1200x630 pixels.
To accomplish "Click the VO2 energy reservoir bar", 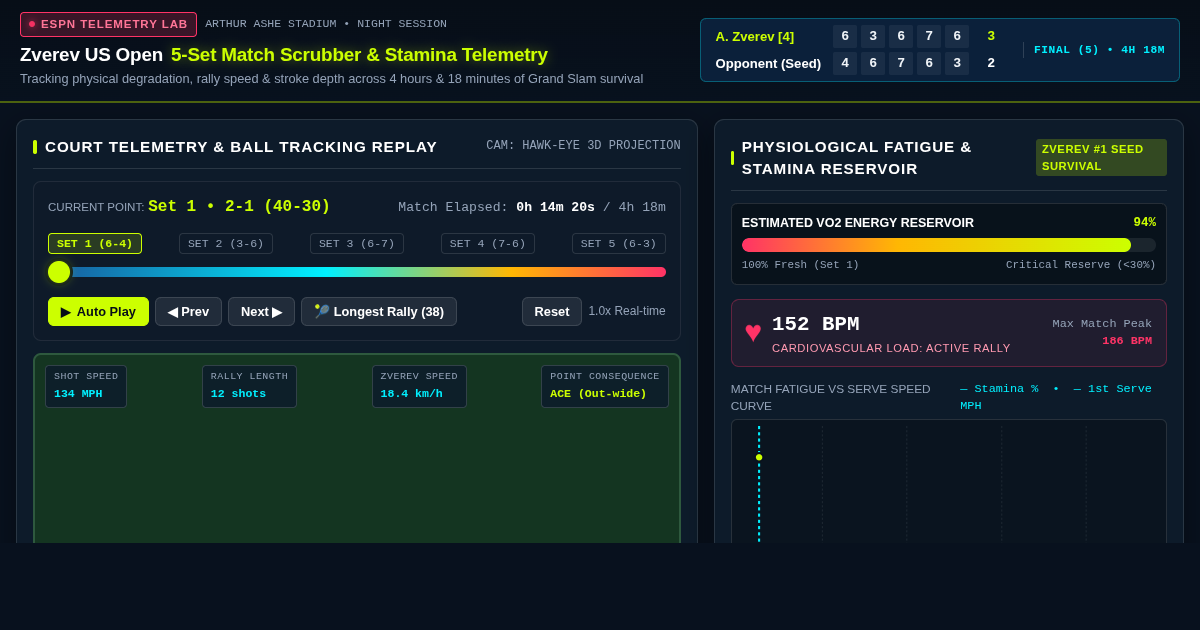I will (x=948, y=245).
